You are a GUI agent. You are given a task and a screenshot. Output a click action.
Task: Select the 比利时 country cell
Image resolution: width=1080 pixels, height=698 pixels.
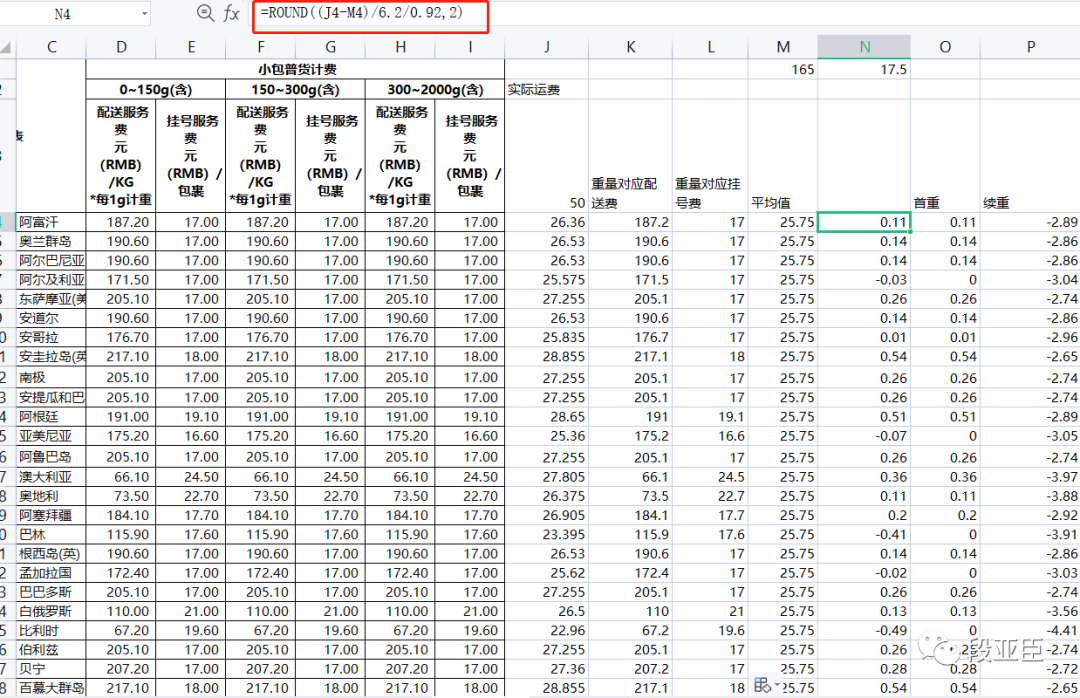point(52,630)
